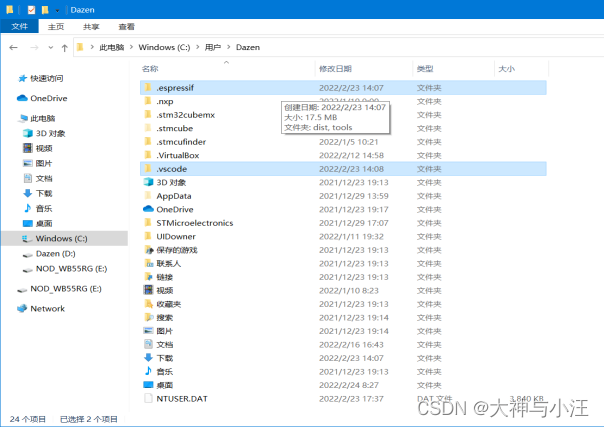Click the 链接 folder icon
Viewport: 604px width, 427px height.
[148, 277]
